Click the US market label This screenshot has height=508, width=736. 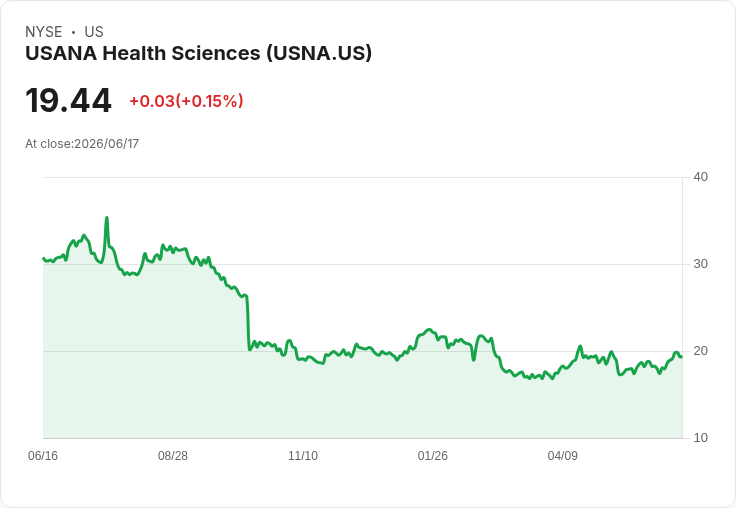[x=94, y=32]
